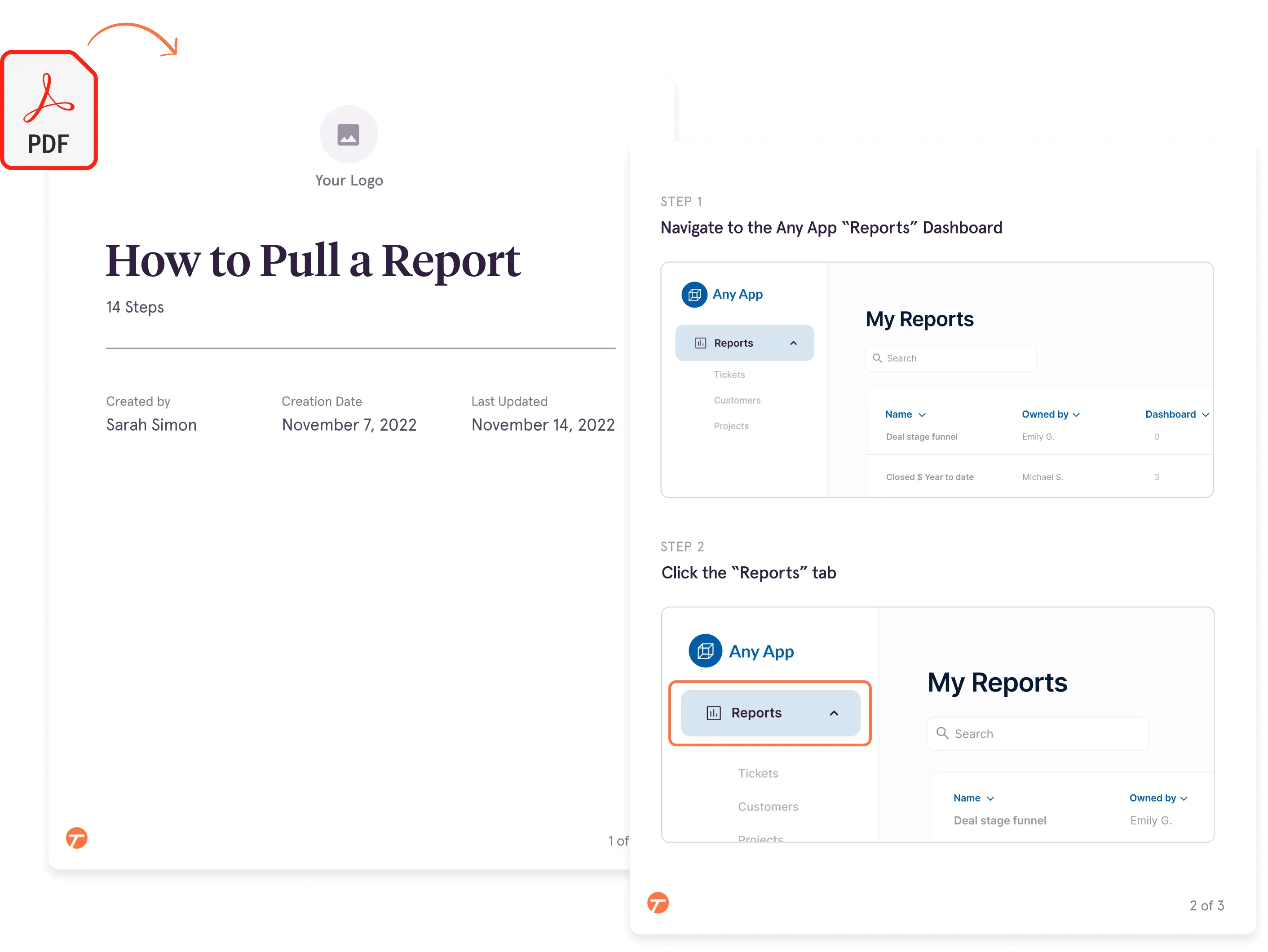
Task: Click owner Emily G. in Step 1 table
Action: point(1038,437)
